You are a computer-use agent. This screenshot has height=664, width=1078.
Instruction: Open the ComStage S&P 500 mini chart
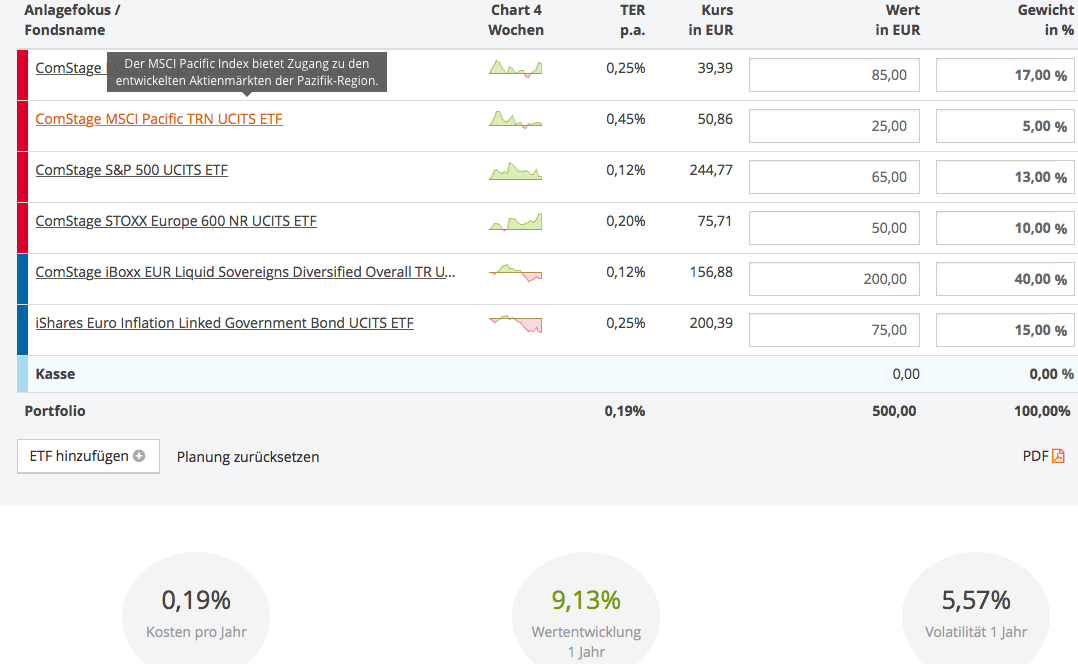click(x=516, y=170)
